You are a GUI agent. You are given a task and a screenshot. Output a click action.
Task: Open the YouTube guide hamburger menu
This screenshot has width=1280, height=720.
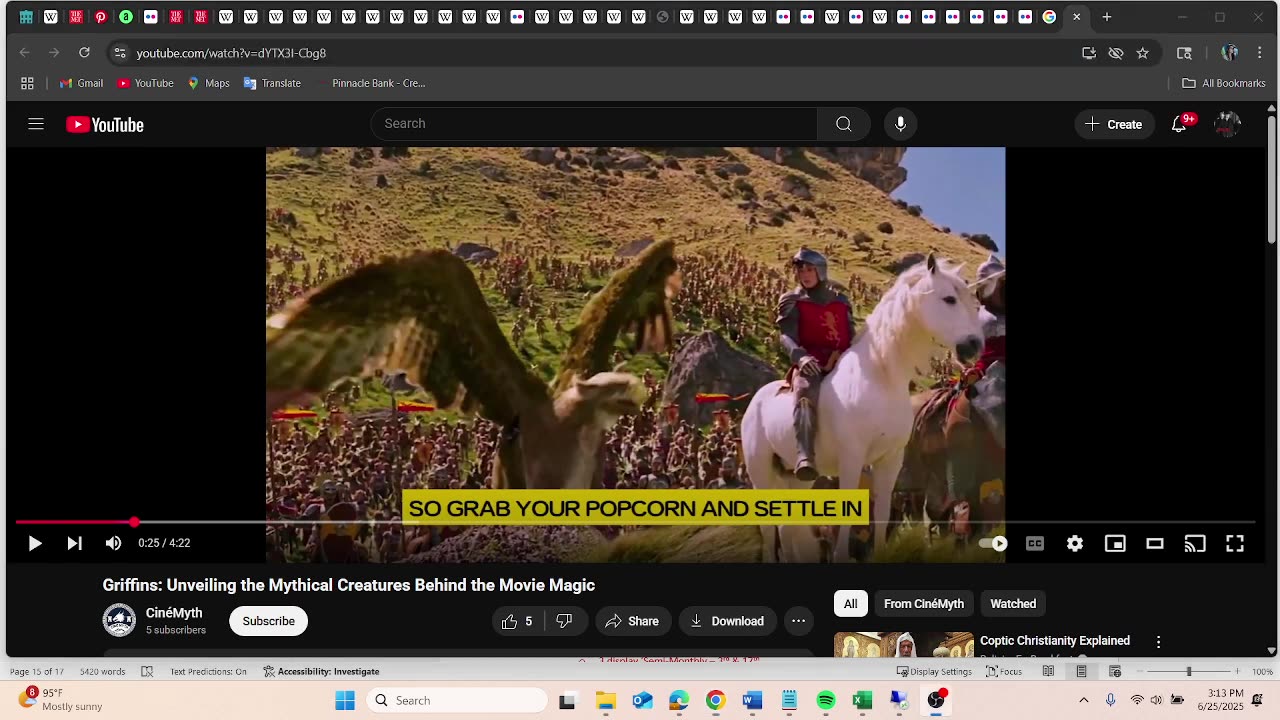(x=36, y=124)
